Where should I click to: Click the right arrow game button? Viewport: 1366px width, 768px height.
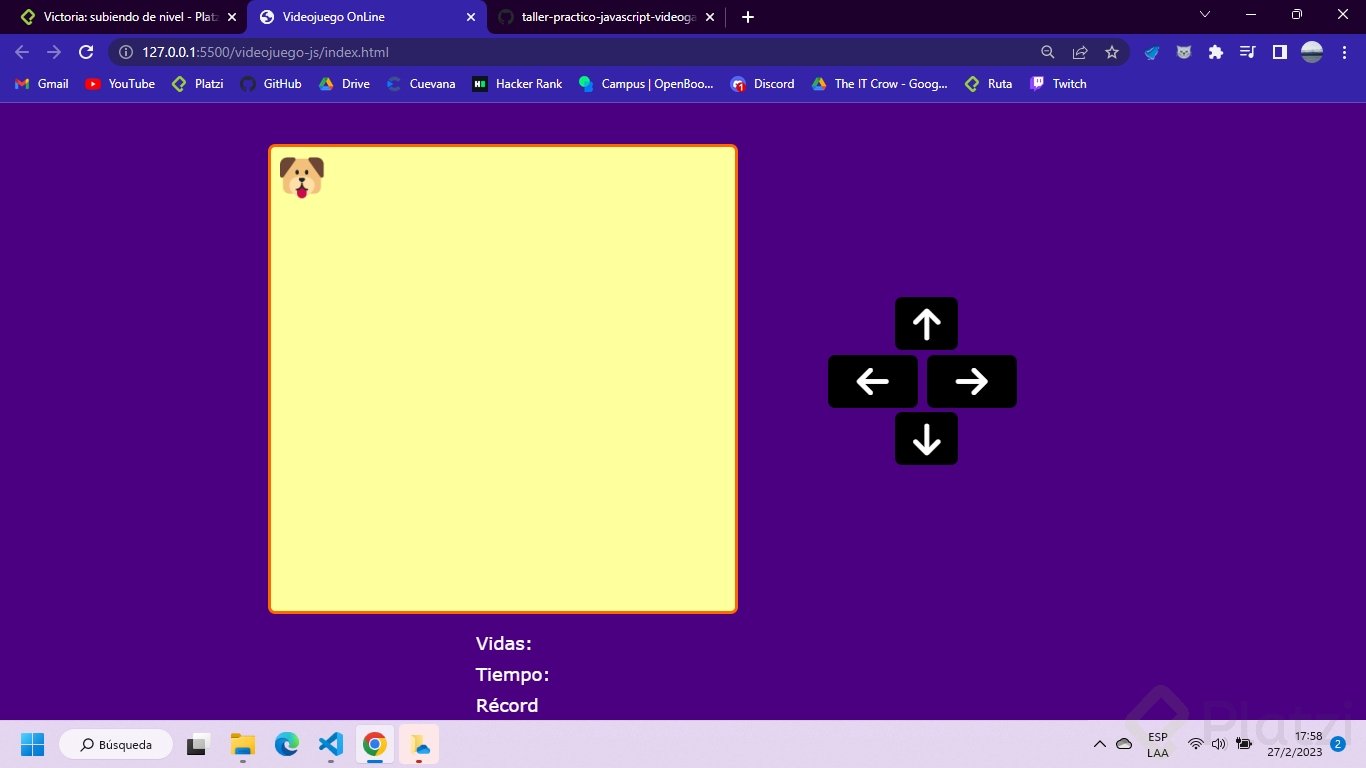click(972, 381)
